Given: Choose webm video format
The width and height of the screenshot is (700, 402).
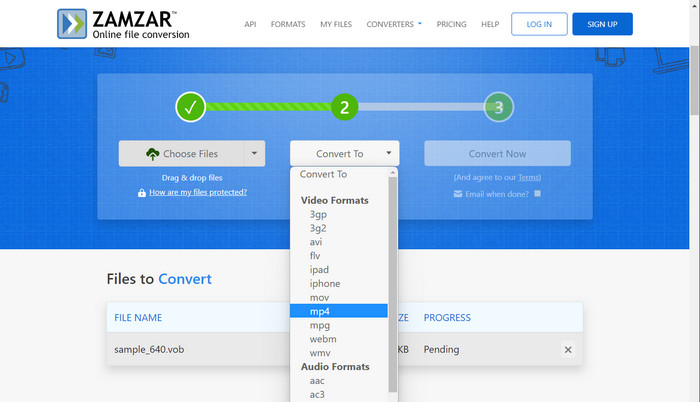Looking at the screenshot, I should (323, 339).
